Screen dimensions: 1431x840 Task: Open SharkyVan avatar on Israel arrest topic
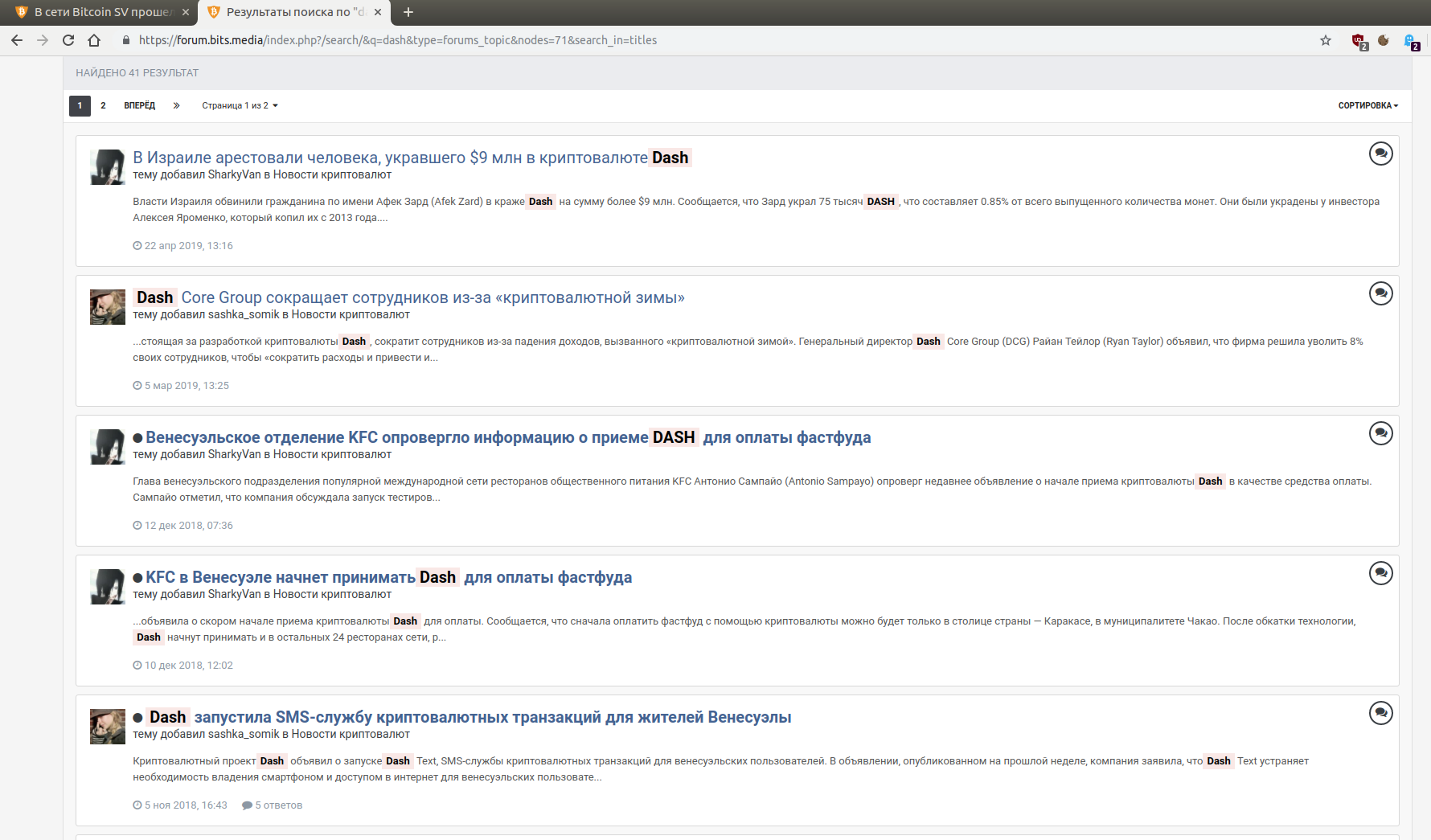[x=107, y=167]
